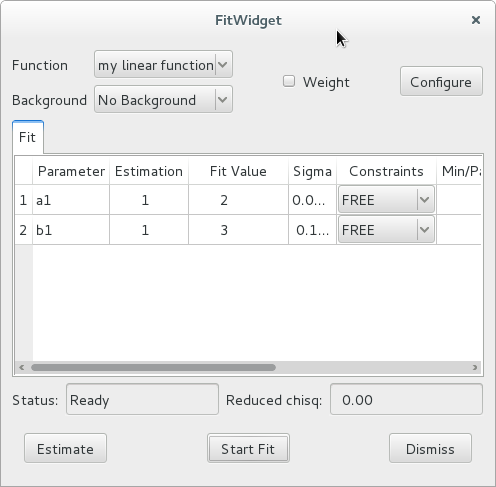
Task: Click the horizontal scrollbar left arrow
Action: click(22, 368)
